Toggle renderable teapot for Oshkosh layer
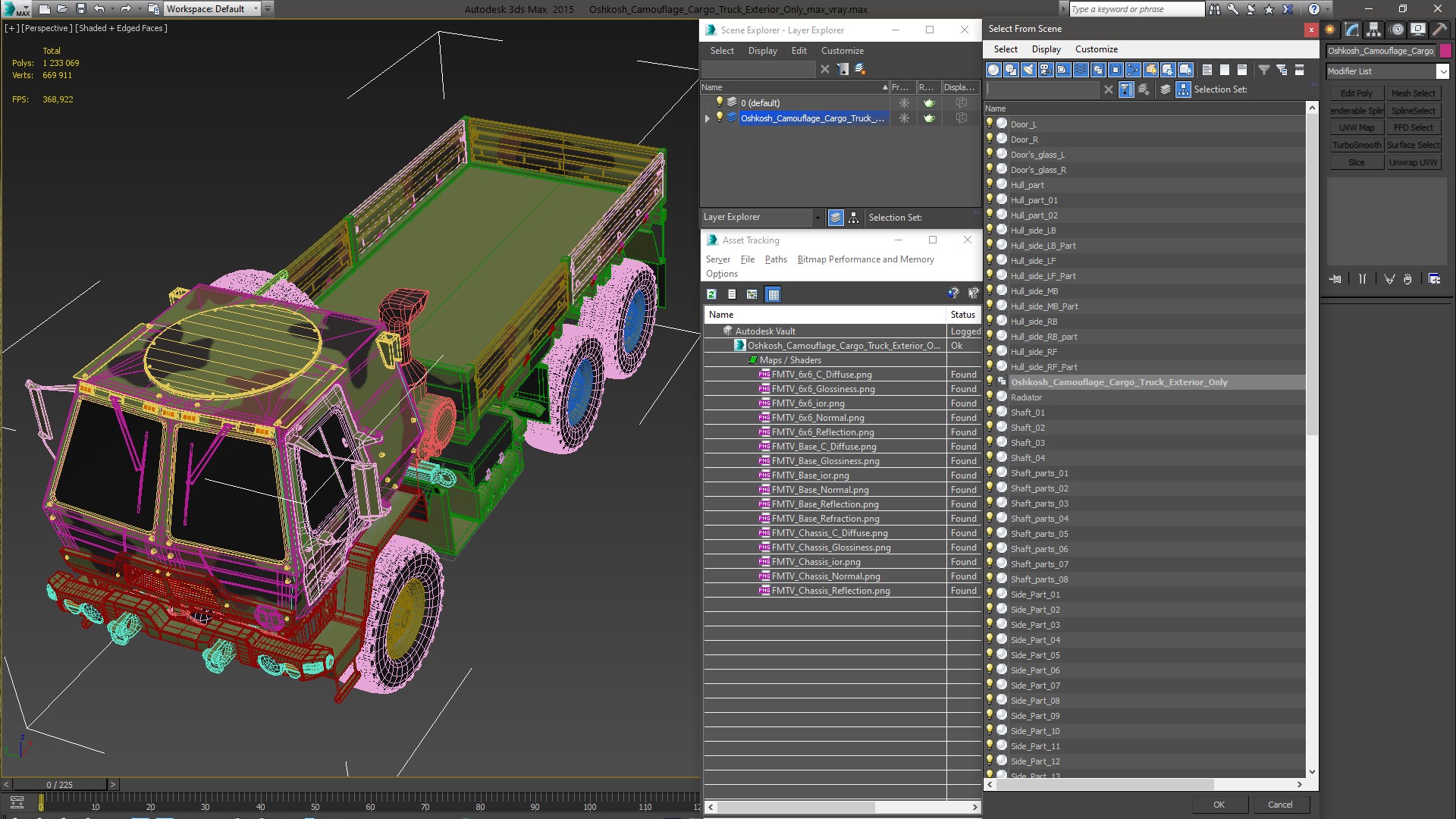Screen dimensions: 1456x819 (x=929, y=118)
